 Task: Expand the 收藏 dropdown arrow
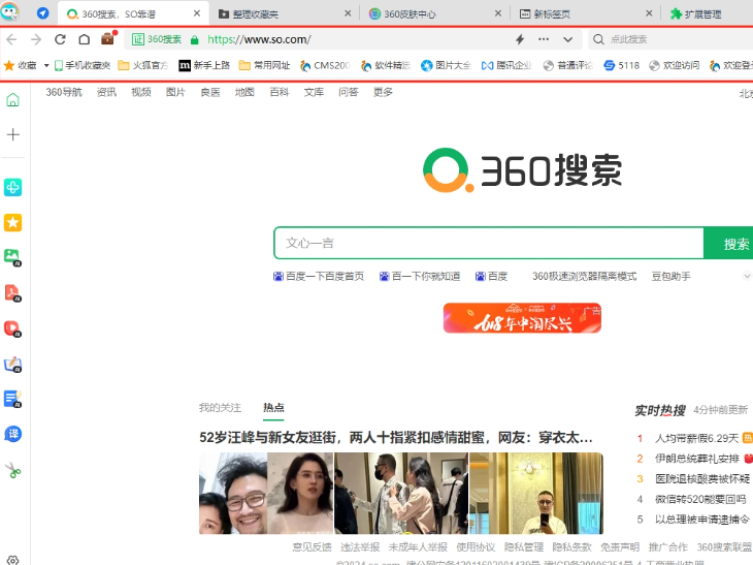47,65
